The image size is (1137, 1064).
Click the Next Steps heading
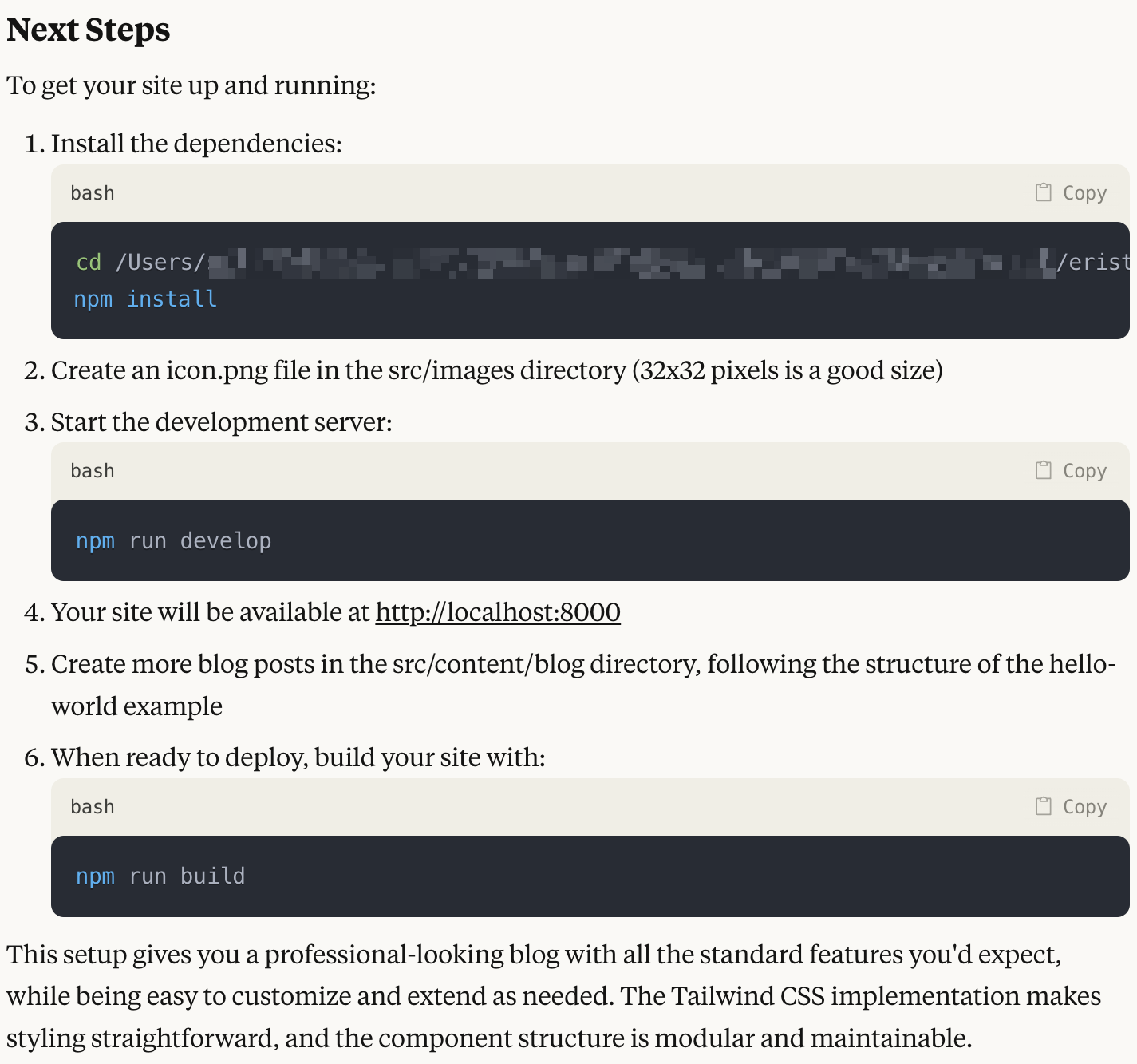click(89, 30)
